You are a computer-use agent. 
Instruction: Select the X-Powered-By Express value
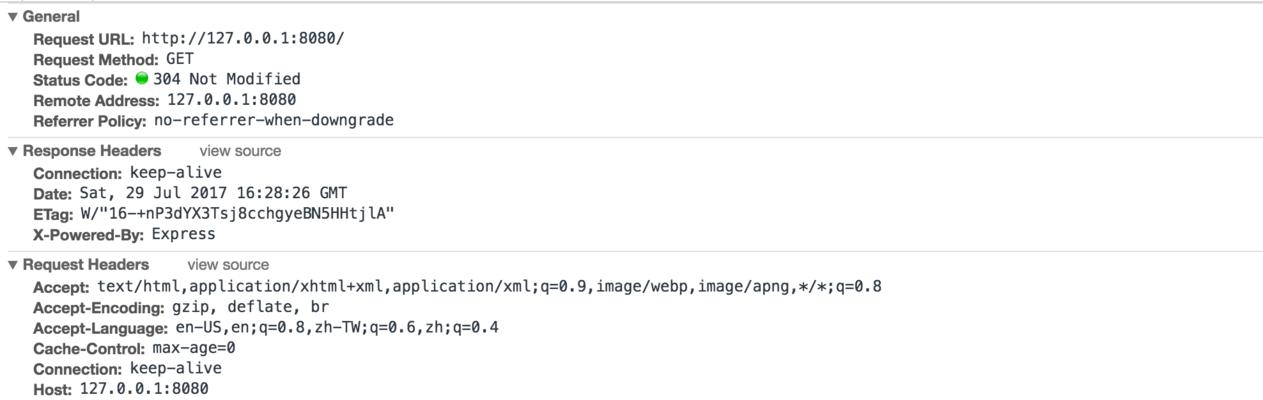[x=183, y=234]
